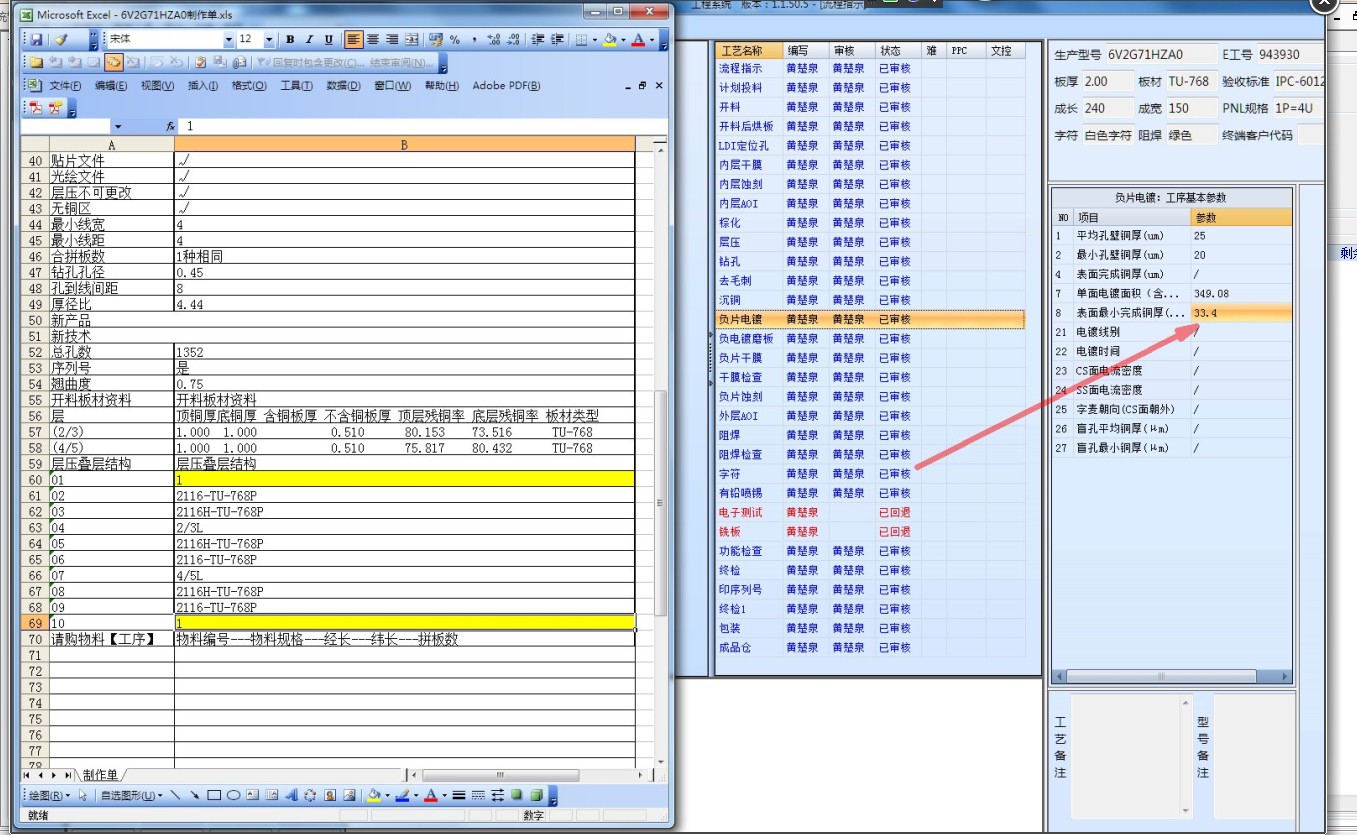Viewport: 1357px width, 835px height.
Task: Toggle Bold formatting in Excel
Action: pos(290,39)
